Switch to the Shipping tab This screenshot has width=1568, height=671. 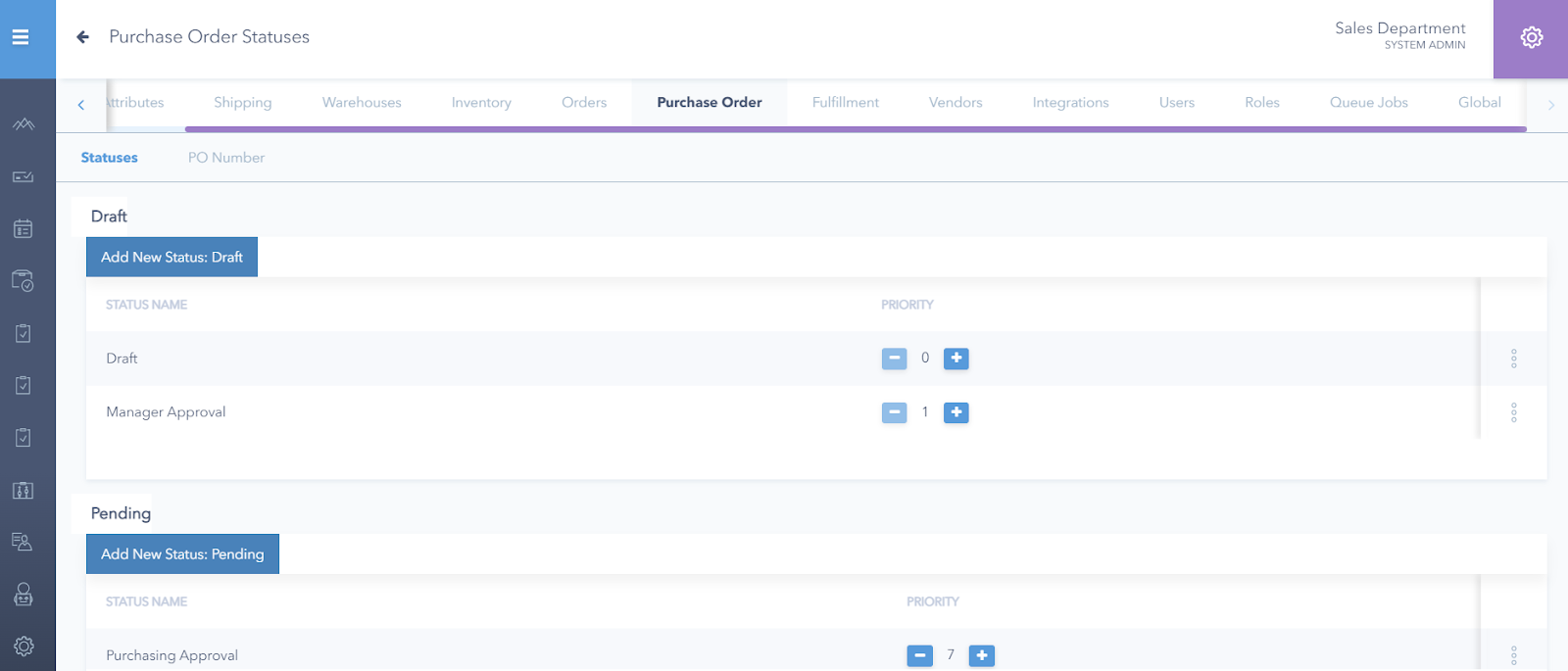pyautogui.click(x=243, y=103)
